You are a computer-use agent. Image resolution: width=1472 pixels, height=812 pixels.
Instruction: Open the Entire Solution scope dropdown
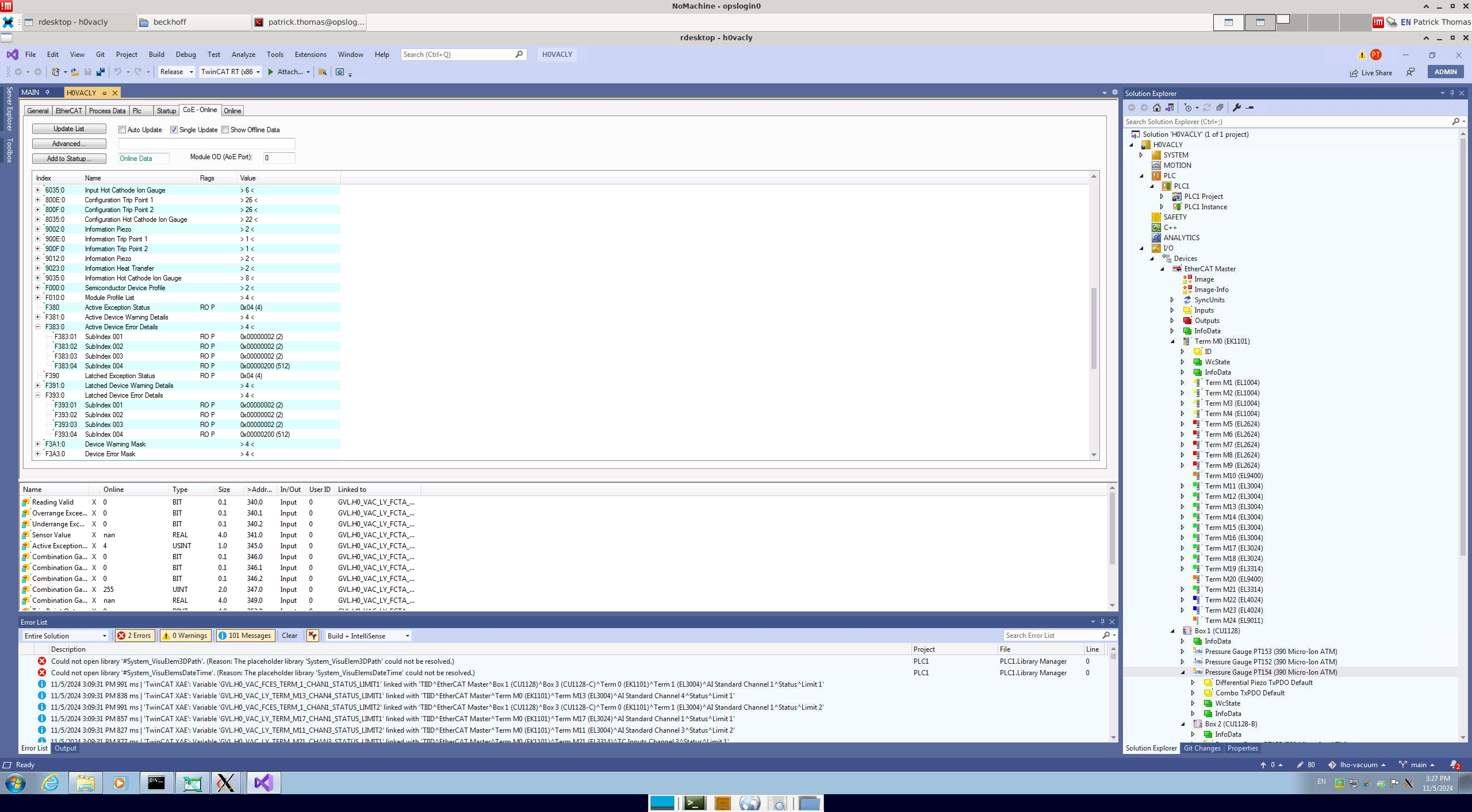click(x=66, y=636)
